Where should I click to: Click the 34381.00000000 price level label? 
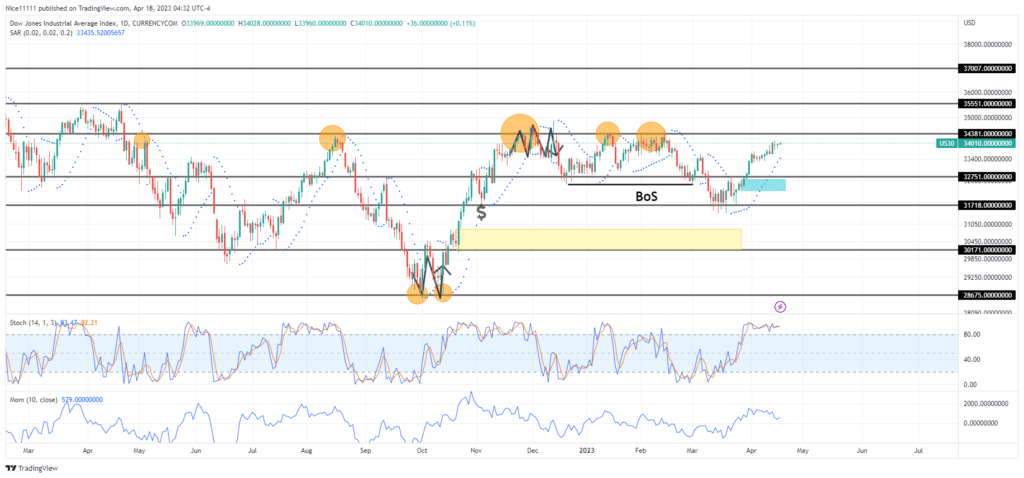[987, 134]
